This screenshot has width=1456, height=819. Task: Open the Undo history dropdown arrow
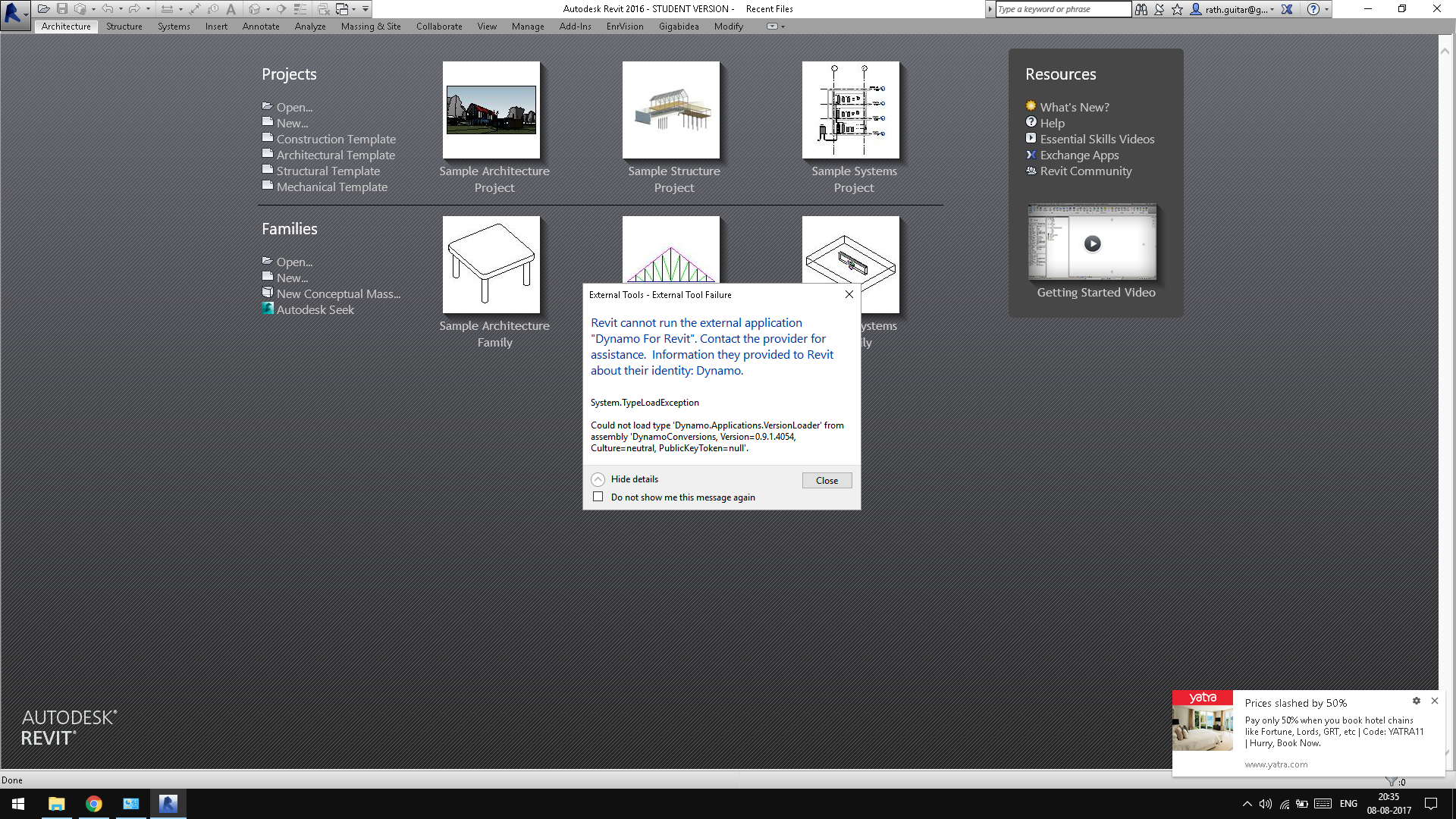pos(121,9)
